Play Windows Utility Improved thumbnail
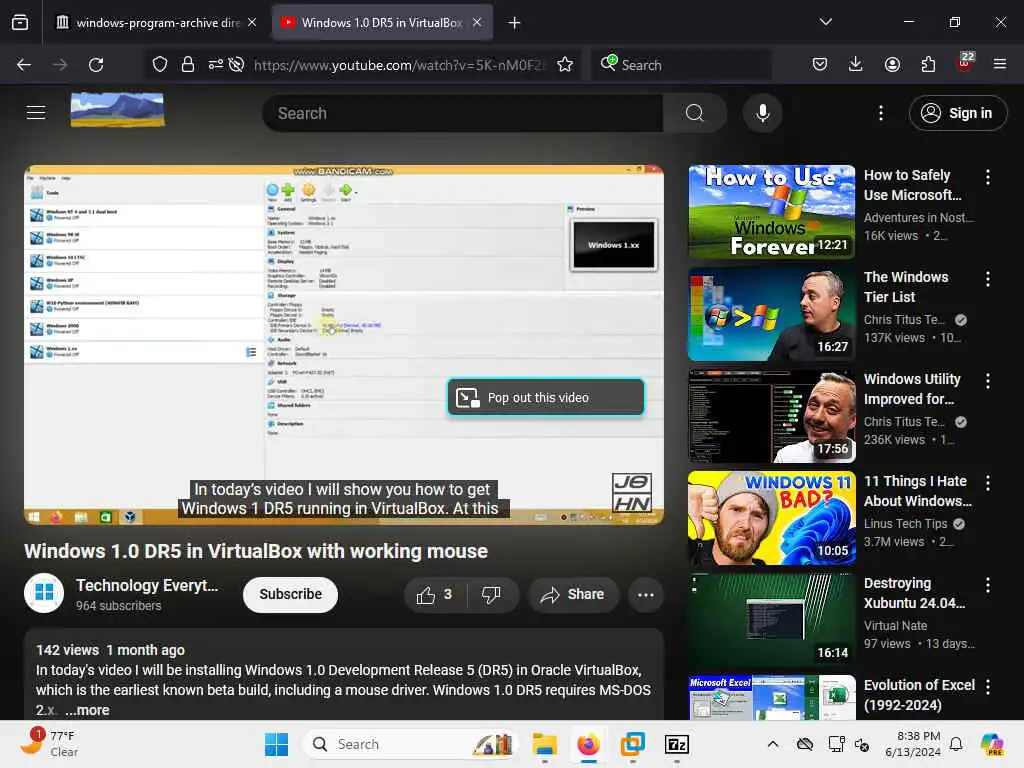 [771, 415]
